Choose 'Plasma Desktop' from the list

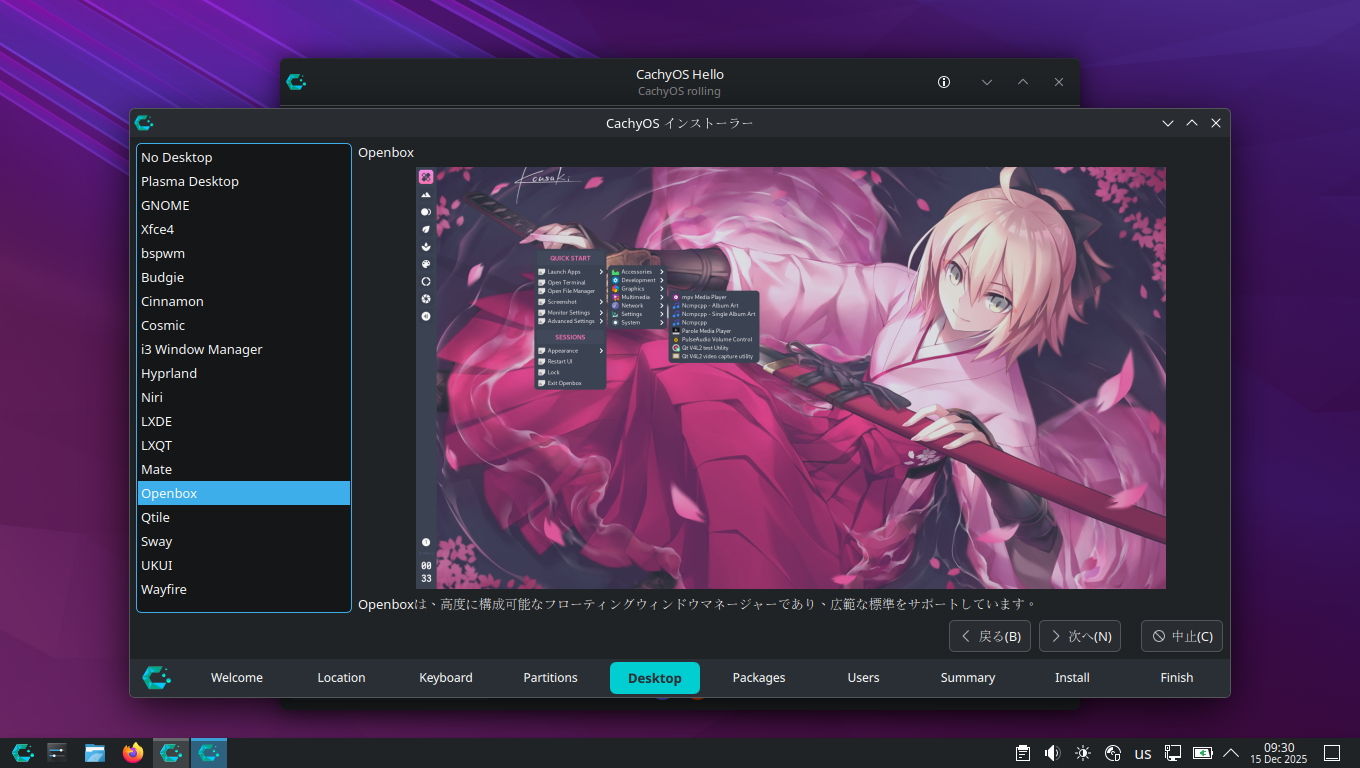click(x=244, y=181)
